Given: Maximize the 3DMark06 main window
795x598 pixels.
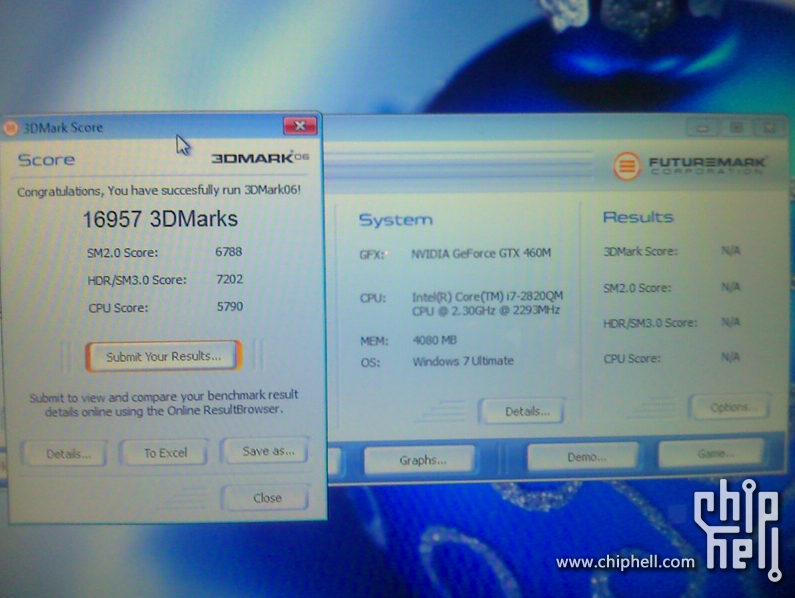Looking at the screenshot, I should 736,127.
